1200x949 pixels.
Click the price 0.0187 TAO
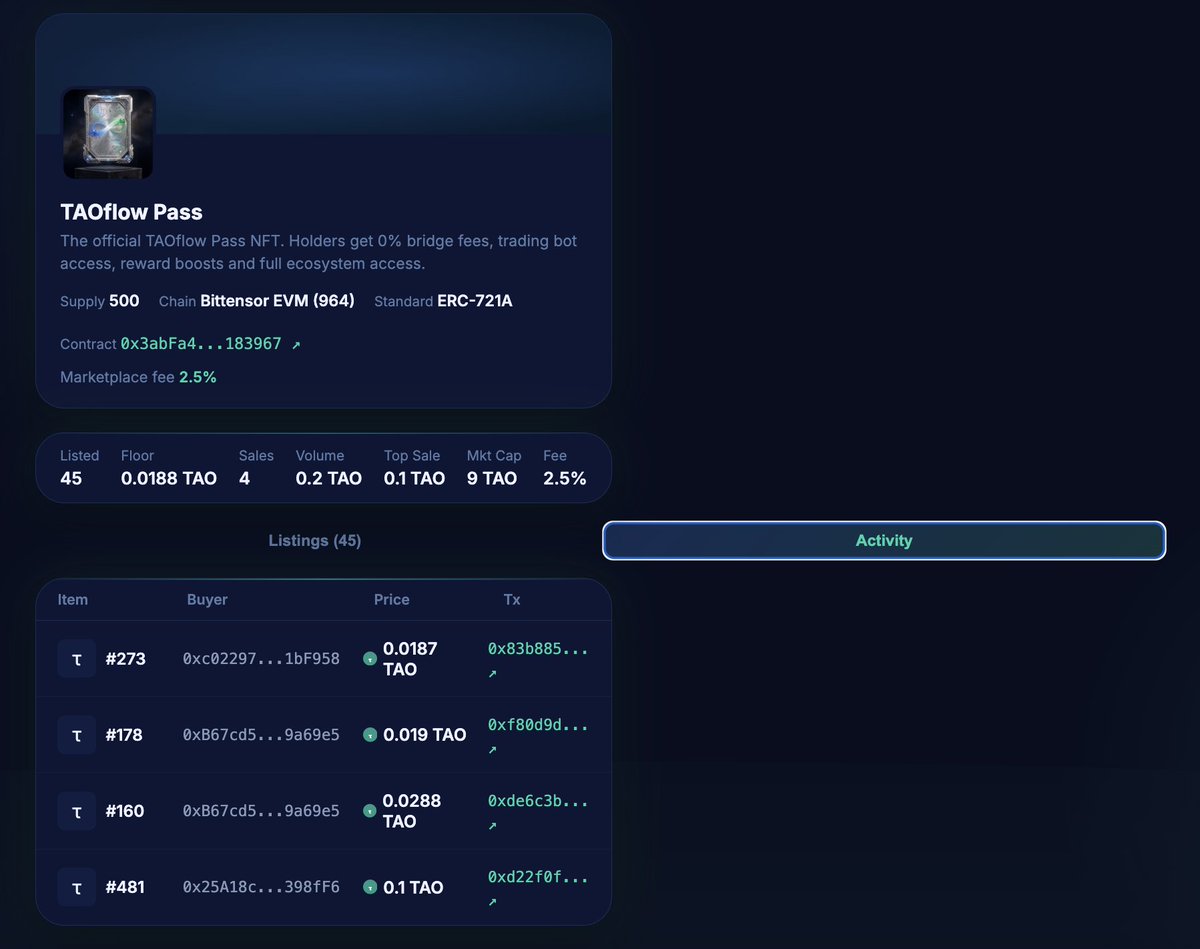pos(410,659)
